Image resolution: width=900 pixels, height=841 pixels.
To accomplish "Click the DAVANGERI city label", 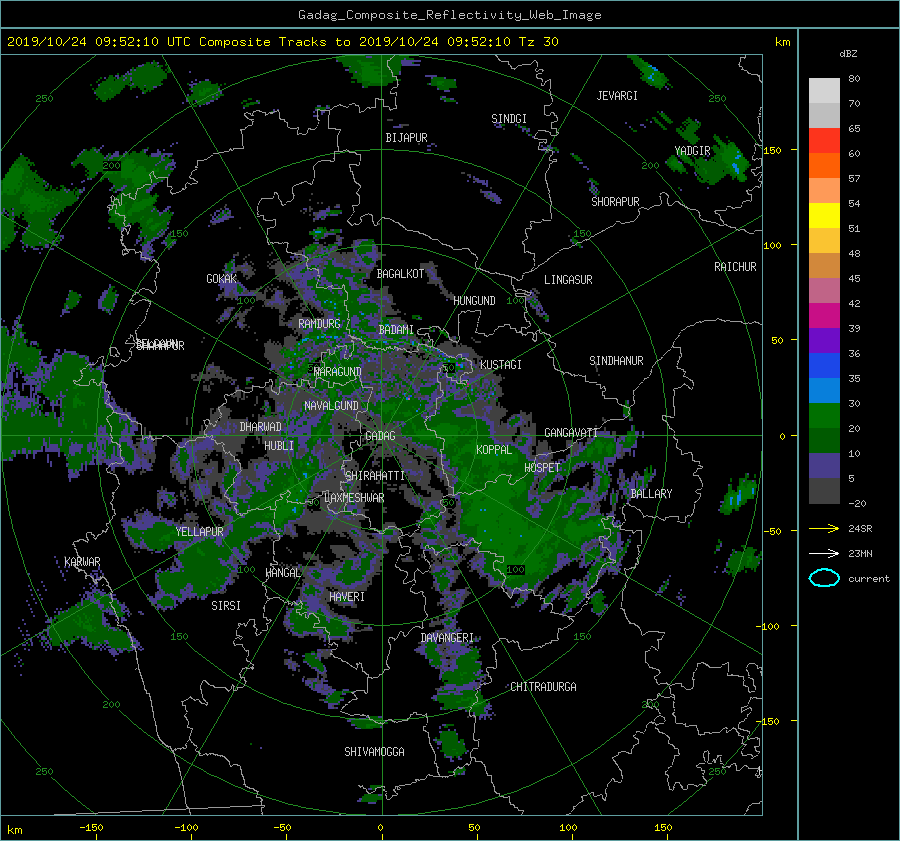I will pos(447,638).
